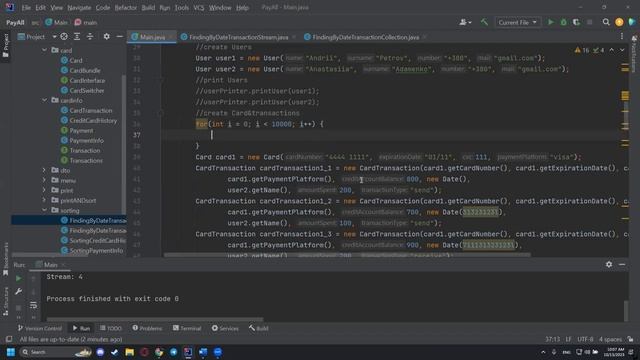
Task: Click the editor horizontal scrollbar
Action: [x=347, y=255]
